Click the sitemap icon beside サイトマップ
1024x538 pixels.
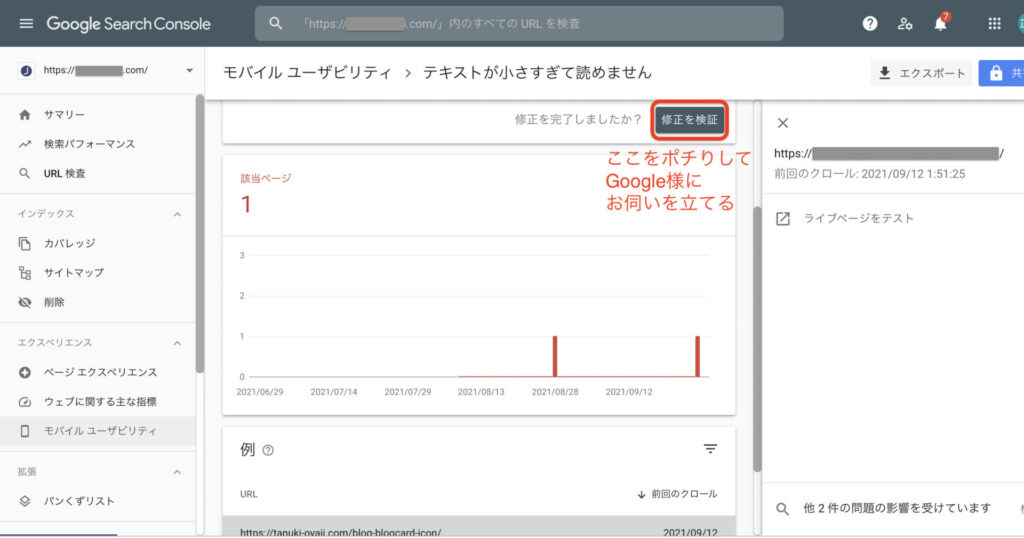point(25,273)
